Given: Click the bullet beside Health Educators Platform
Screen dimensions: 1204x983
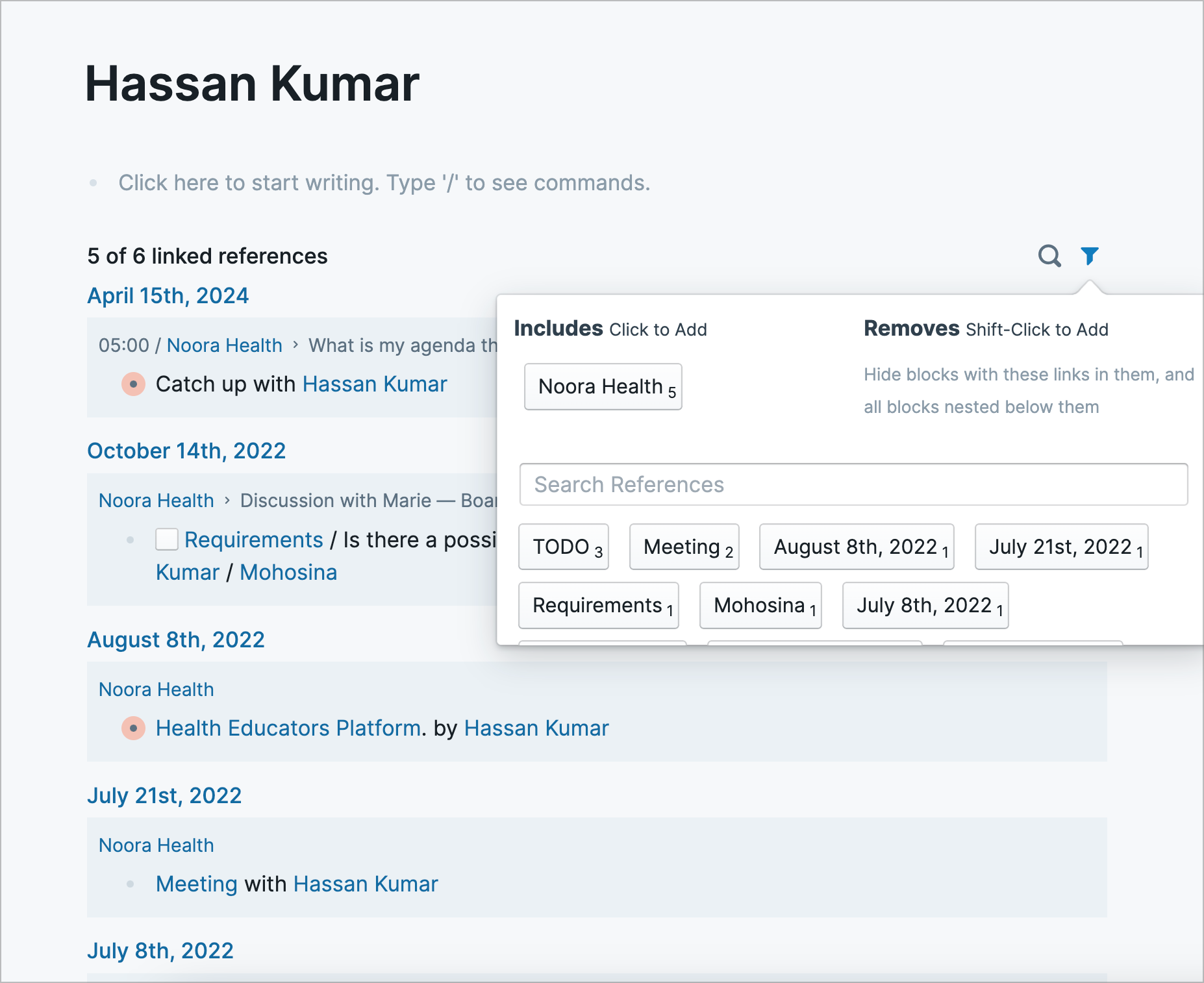Looking at the screenshot, I should coord(133,728).
